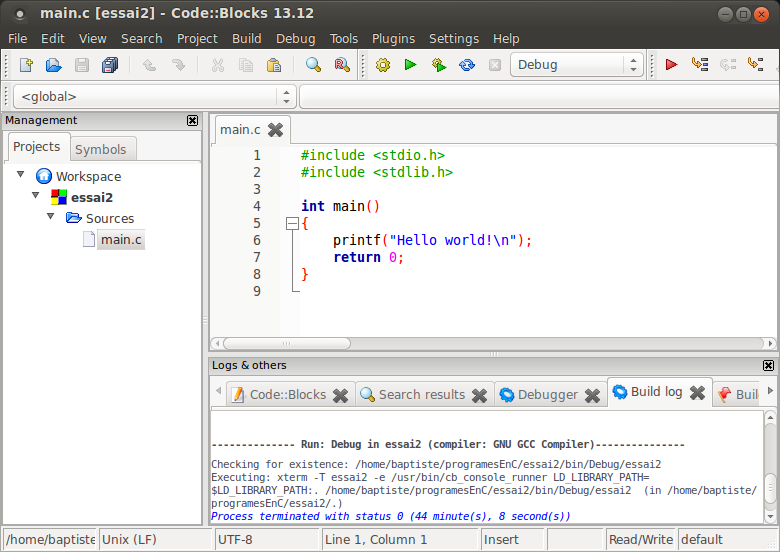Collapse the main function fold marker
The image size is (780, 552).
[x=292, y=224]
